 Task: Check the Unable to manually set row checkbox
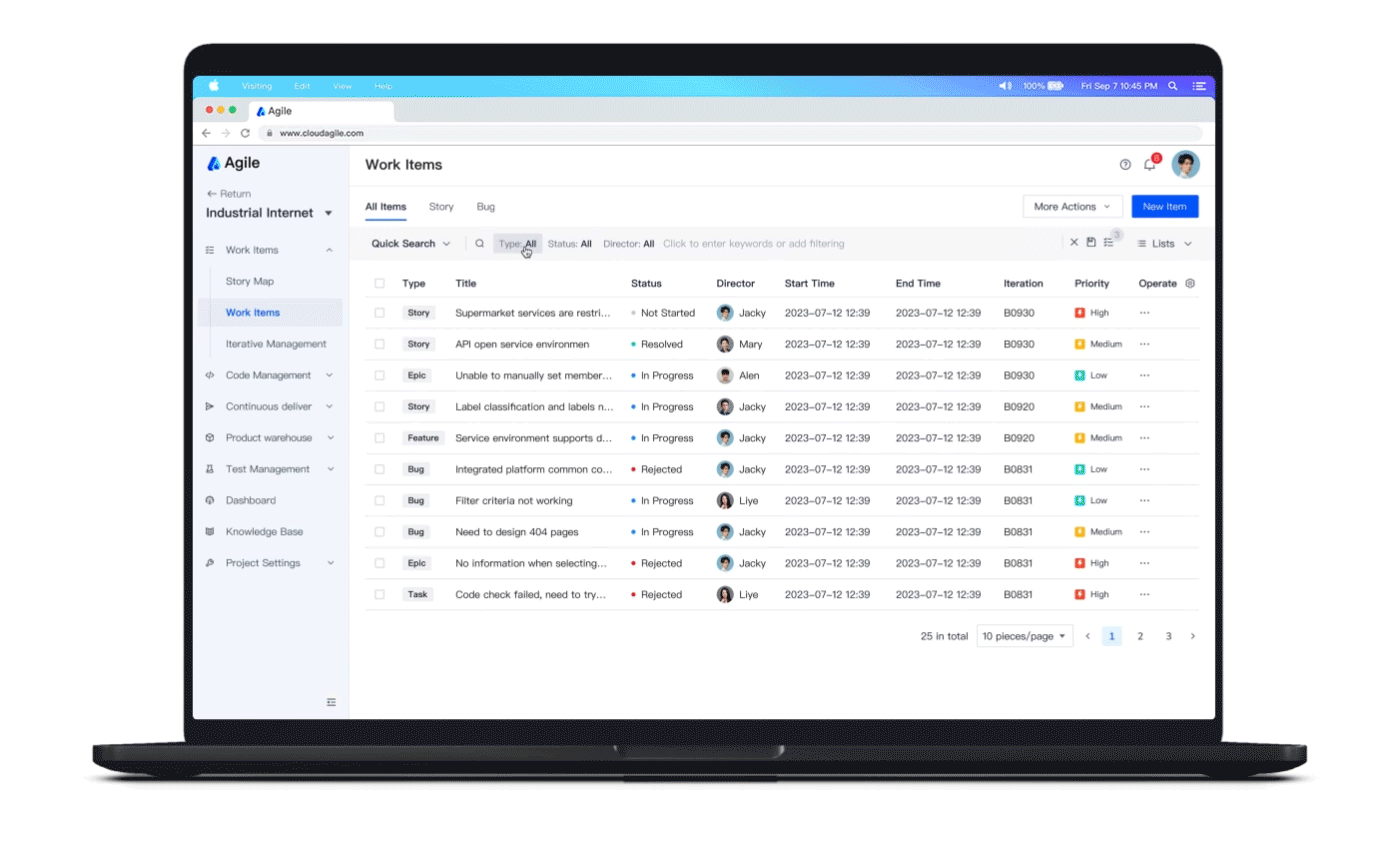pos(380,376)
